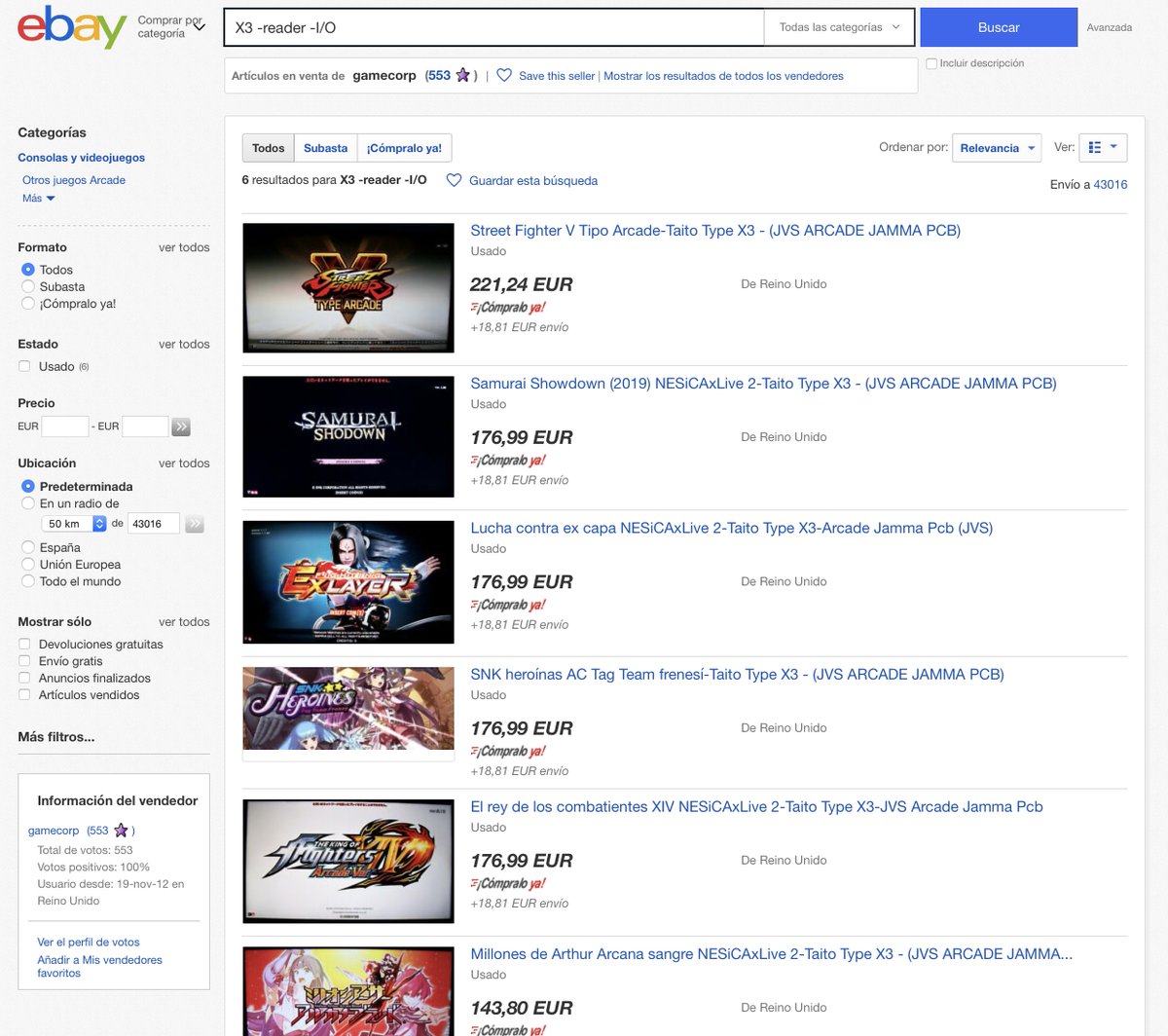The width and height of the screenshot is (1168, 1036).
Task: Apply the radius distance arrow button
Action: pyautogui.click(x=195, y=524)
